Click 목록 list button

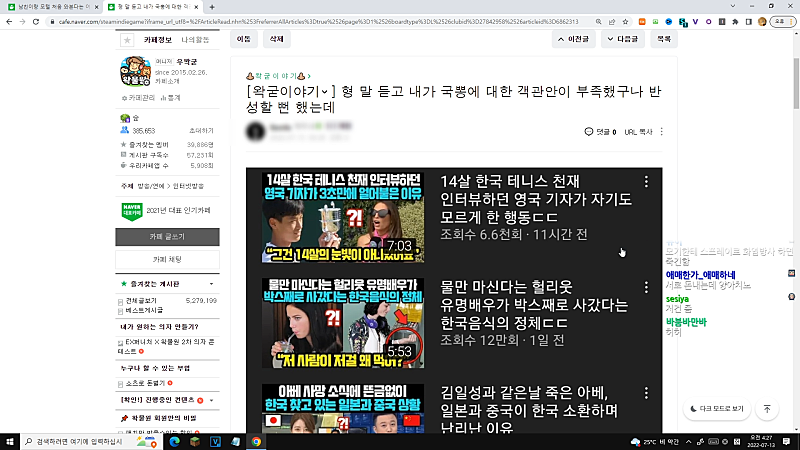point(664,39)
